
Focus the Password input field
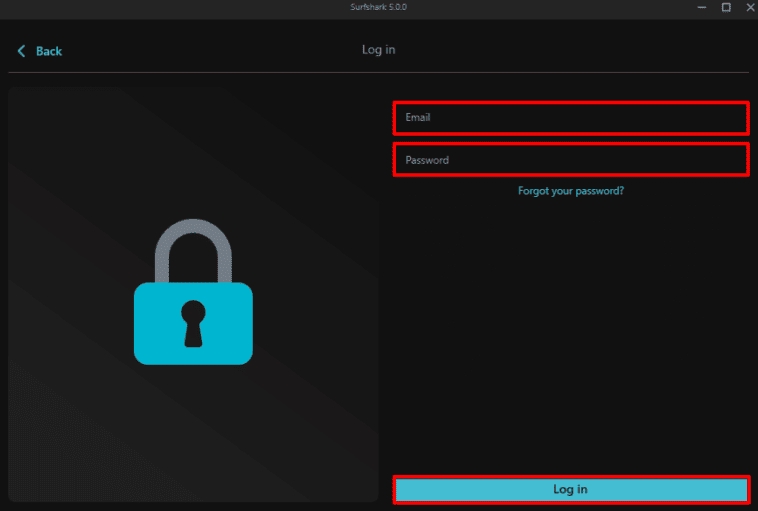(570, 160)
